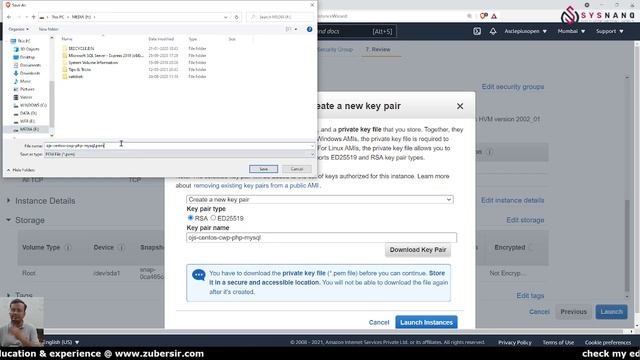640x360 pixels.
Task: Collapse folders with Hide Folders
Action: coord(21,170)
